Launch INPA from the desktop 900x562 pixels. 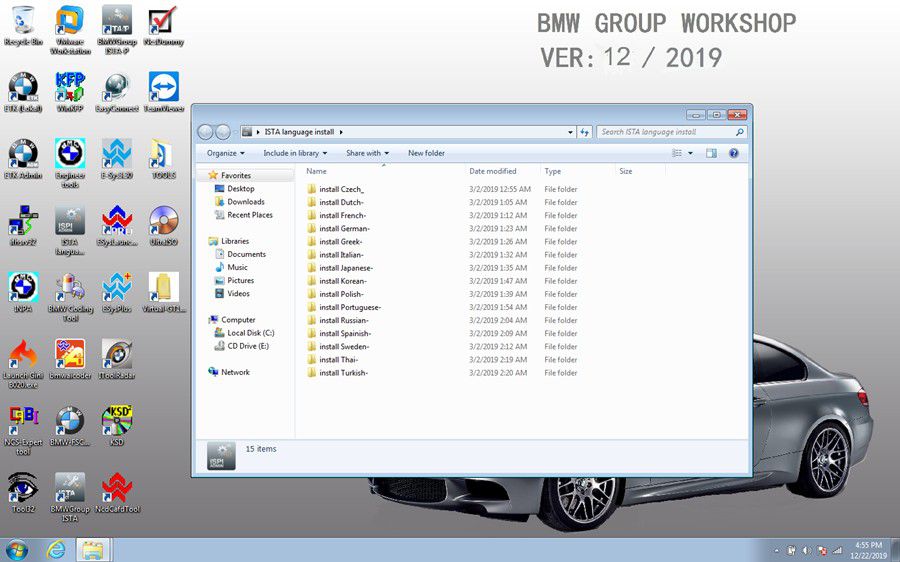[x=23, y=292]
